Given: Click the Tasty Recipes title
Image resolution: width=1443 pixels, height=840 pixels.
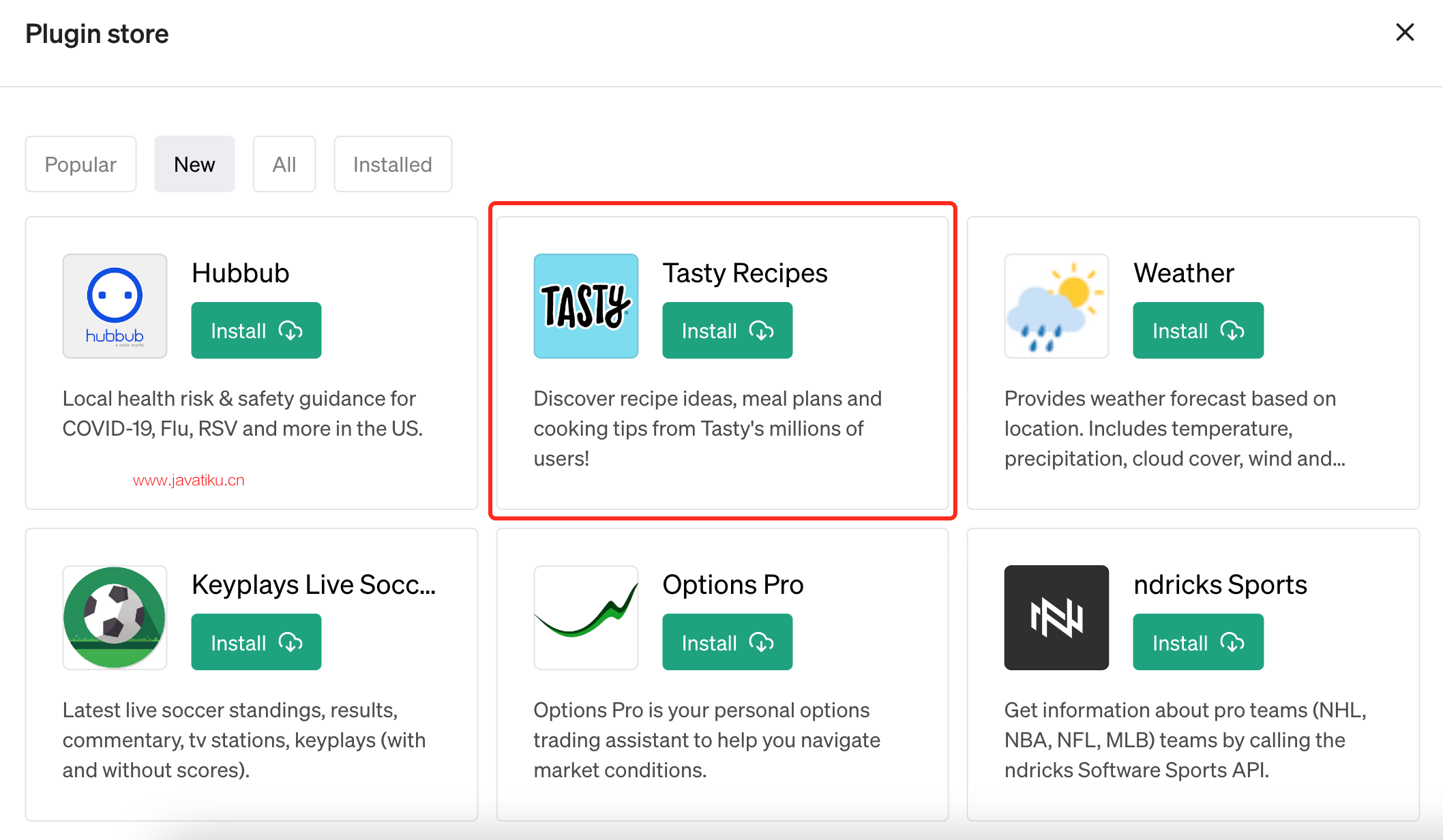Looking at the screenshot, I should coord(745,273).
